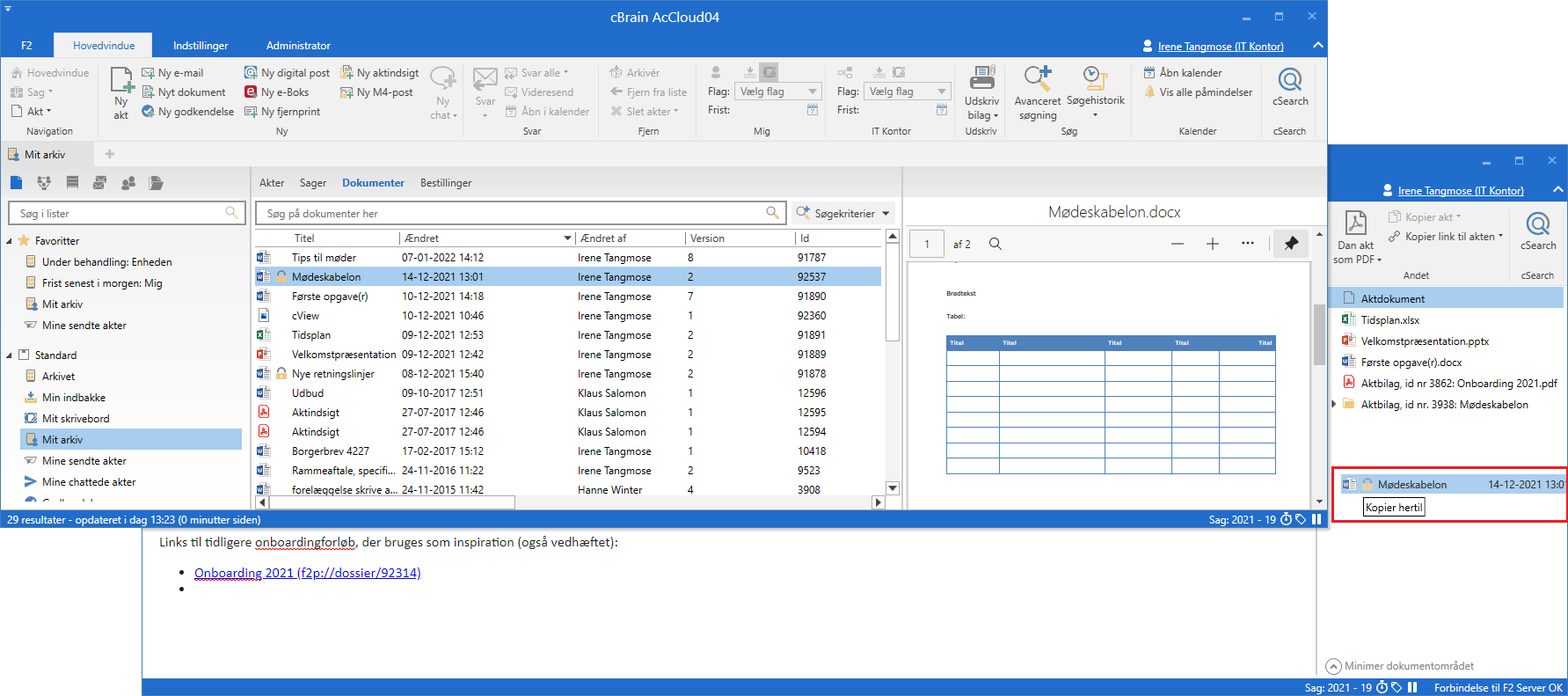Open the Udskriv bilag dropdown
The height and width of the screenshot is (696, 1568).
pyautogui.click(x=981, y=93)
